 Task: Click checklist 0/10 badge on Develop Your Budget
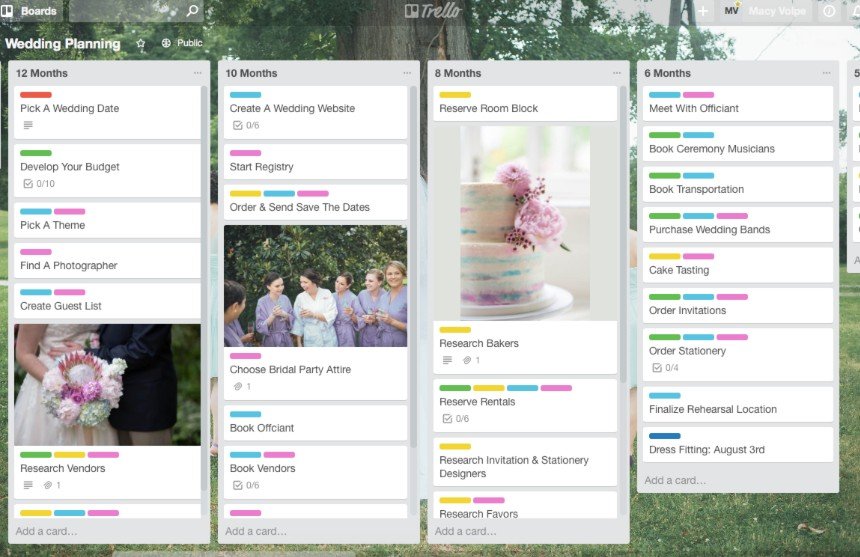point(38,184)
